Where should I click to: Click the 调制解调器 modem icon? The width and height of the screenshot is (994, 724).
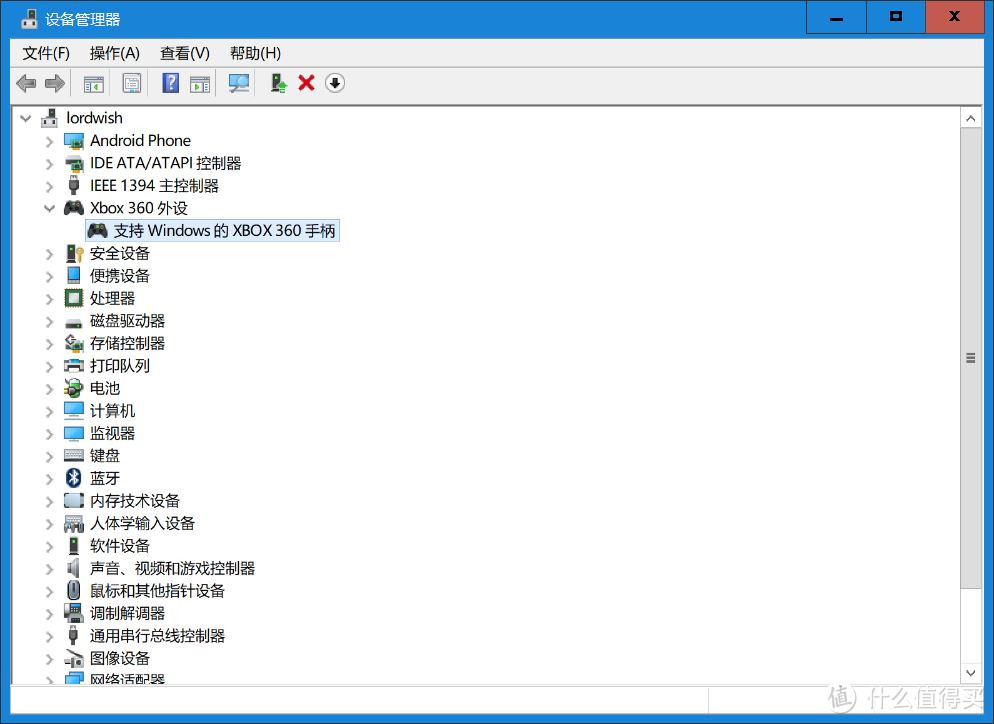coord(74,613)
